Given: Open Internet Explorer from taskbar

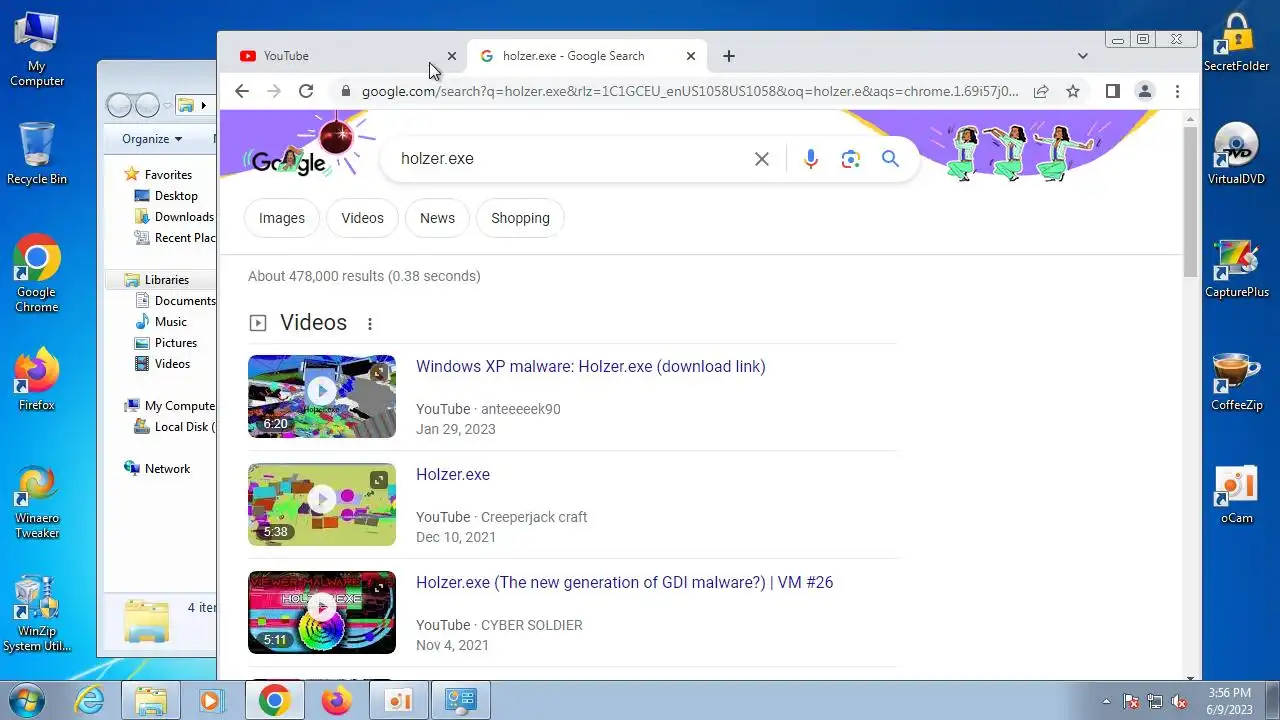Looking at the screenshot, I should click(x=89, y=700).
